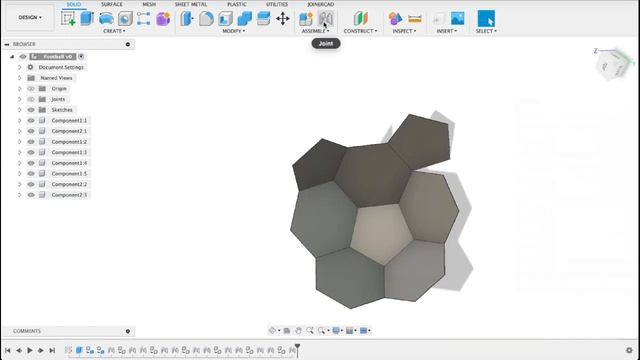Select the Revolve tool

click(106, 18)
